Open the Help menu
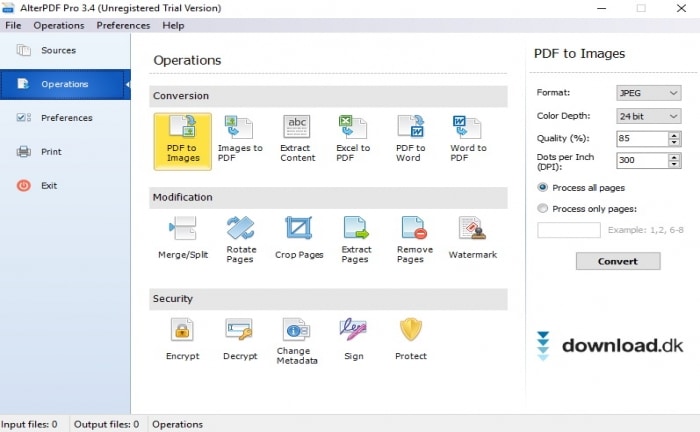 click(173, 25)
